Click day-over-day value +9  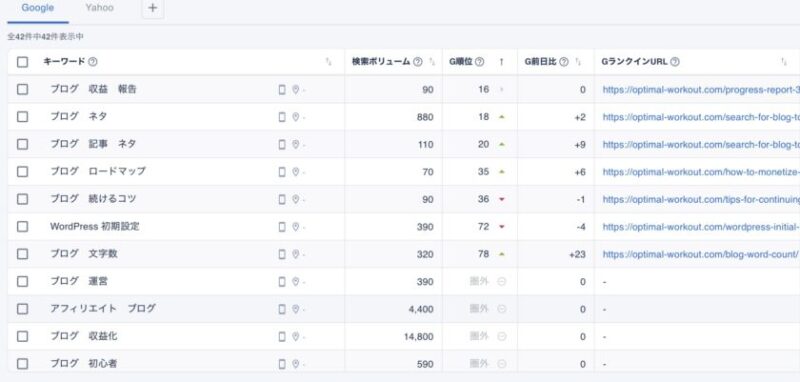point(580,145)
